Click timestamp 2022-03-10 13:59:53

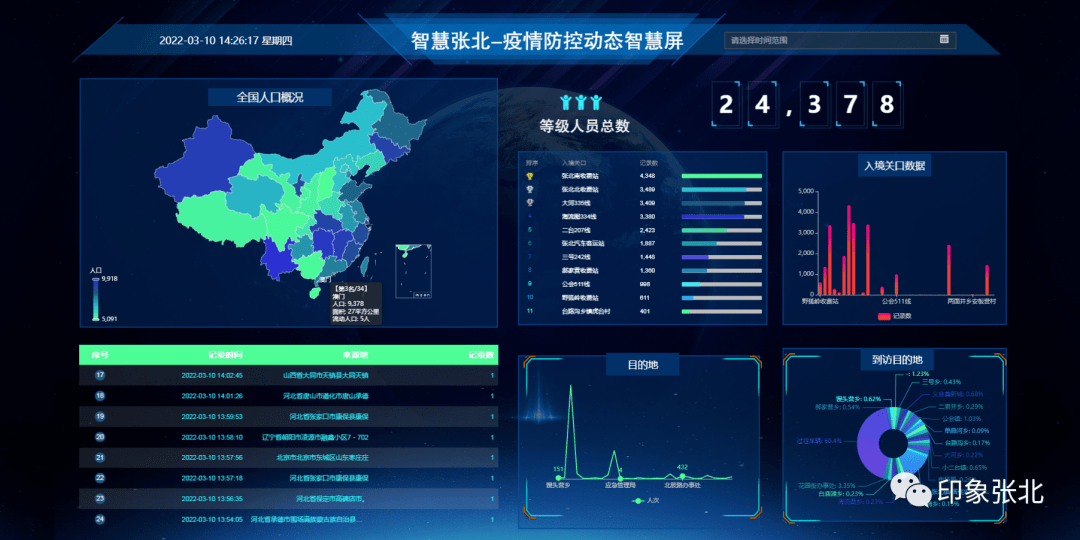pyautogui.click(x=212, y=417)
